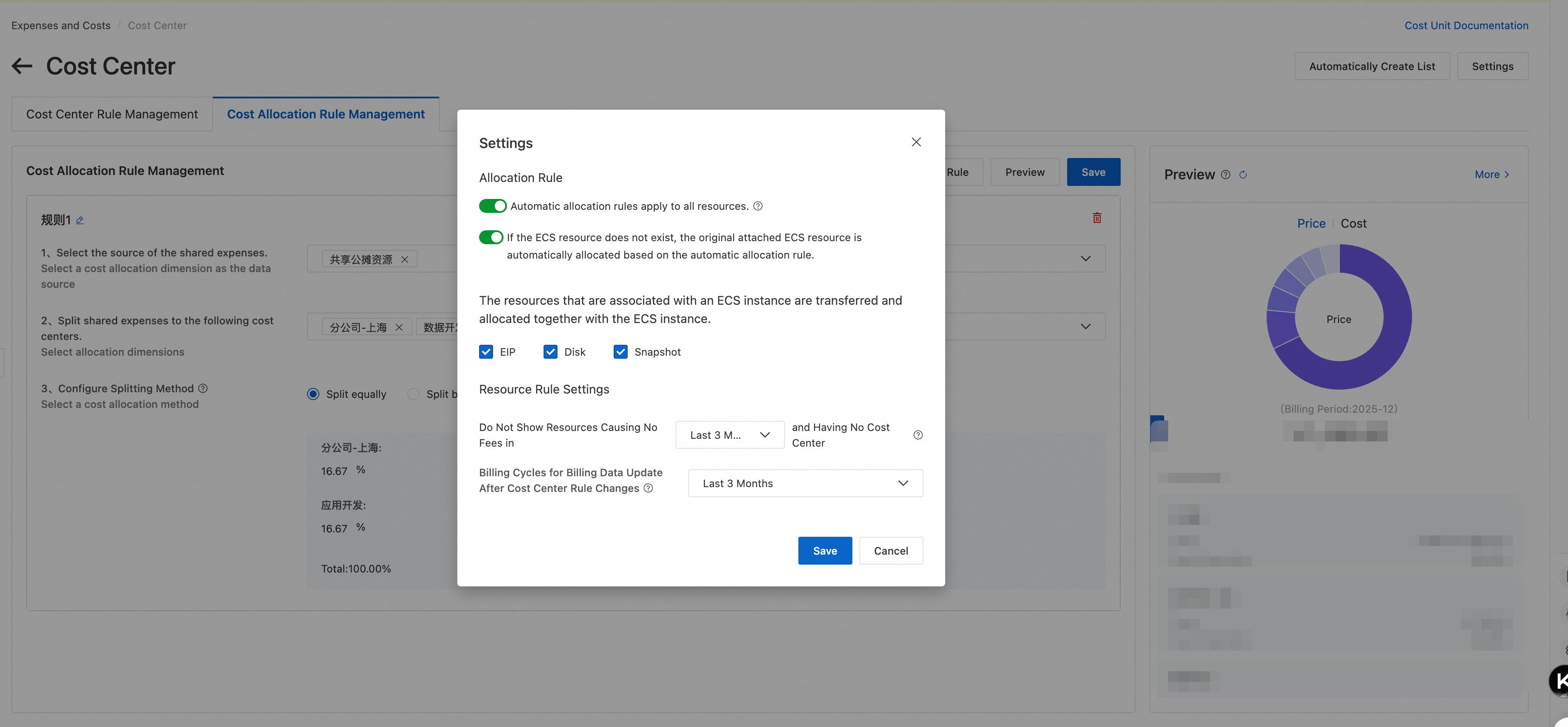
Task: Expand the shared expenses source dropdown arrow
Action: point(1085,259)
